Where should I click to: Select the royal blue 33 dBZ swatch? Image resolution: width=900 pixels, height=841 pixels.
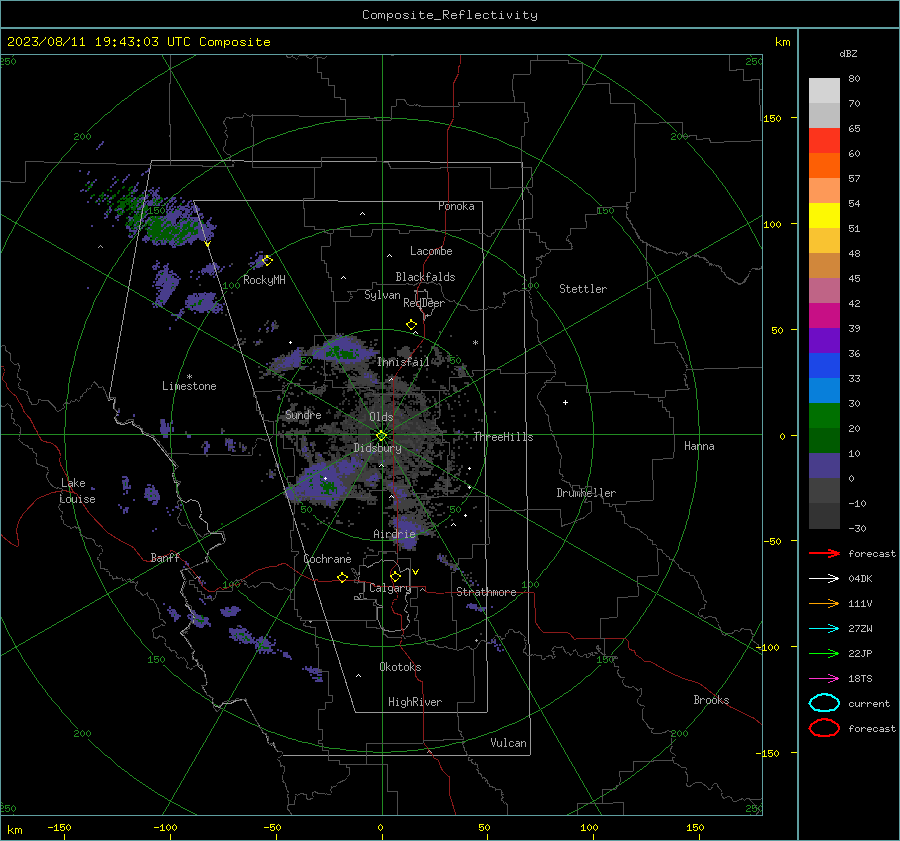tap(824, 366)
